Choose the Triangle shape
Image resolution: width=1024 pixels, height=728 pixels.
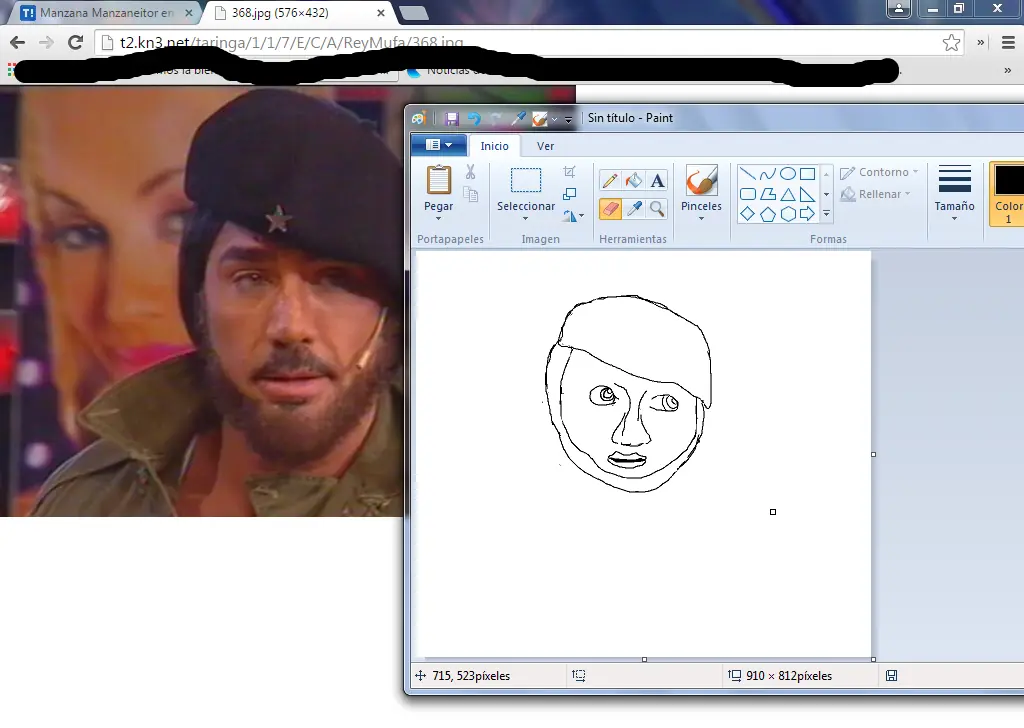pos(788,194)
